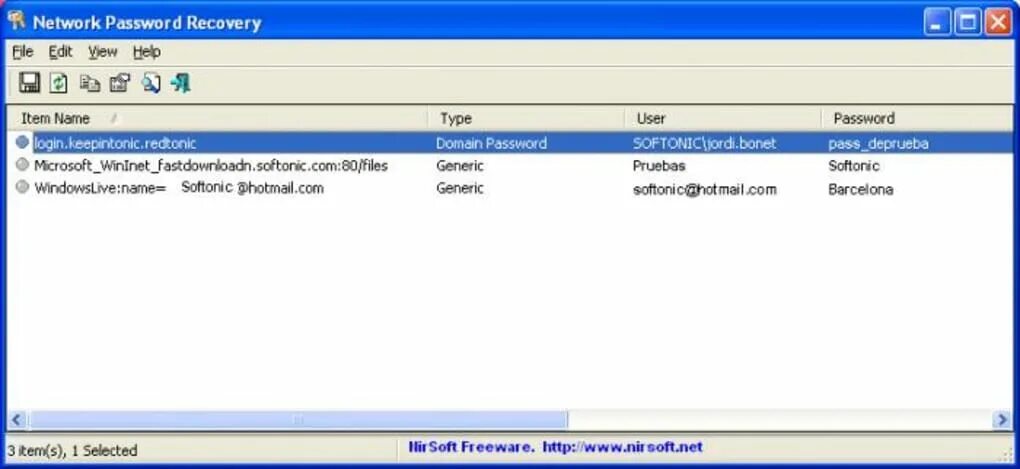This screenshot has height=469, width=1020.
Task: Click the app key icon in title bar
Action: [16, 21]
